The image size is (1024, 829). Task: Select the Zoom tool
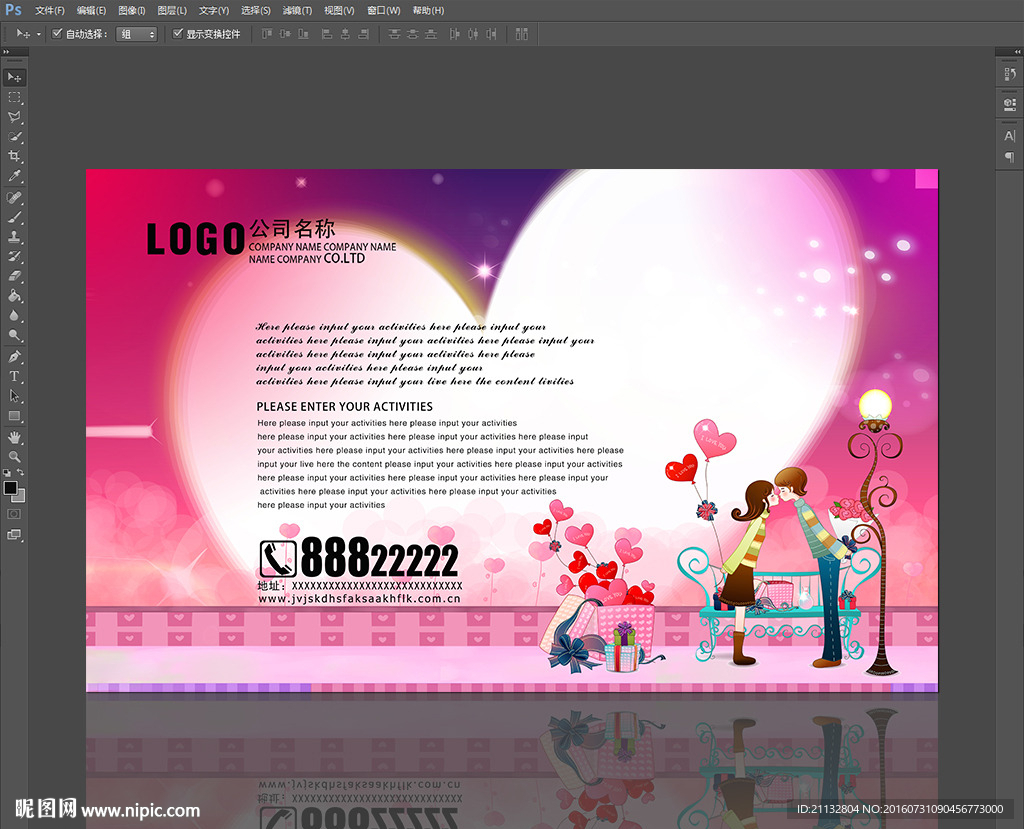pyautogui.click(x=14, y=457)
